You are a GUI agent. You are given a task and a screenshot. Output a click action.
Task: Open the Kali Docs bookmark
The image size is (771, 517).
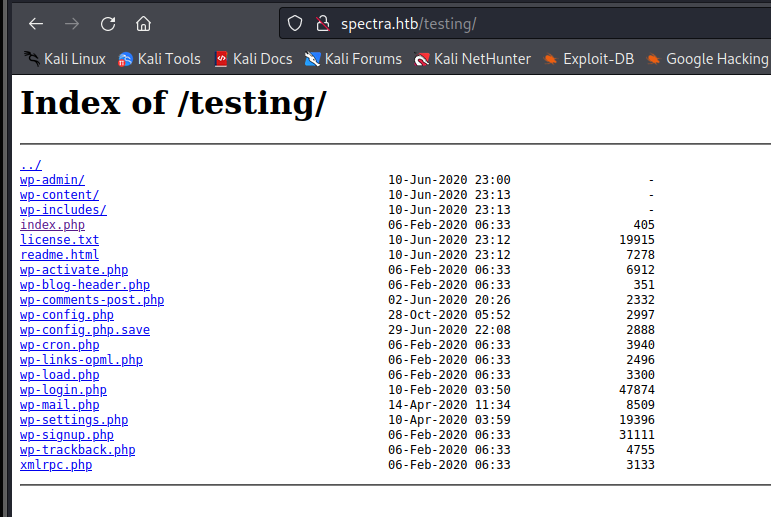(x=253, y=59)
